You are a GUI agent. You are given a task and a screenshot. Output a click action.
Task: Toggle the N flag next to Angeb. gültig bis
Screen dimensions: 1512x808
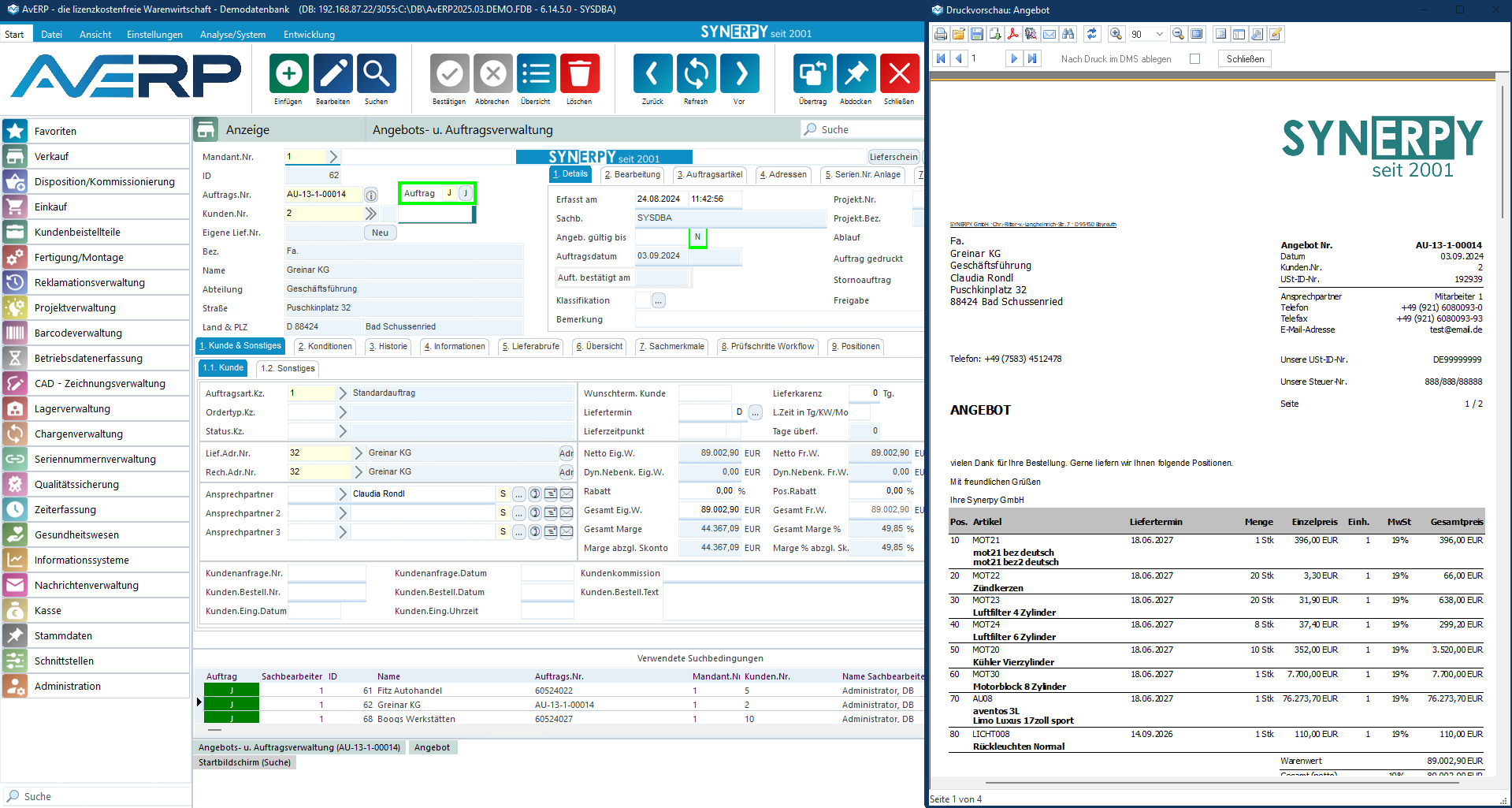(x=697, y=237)
